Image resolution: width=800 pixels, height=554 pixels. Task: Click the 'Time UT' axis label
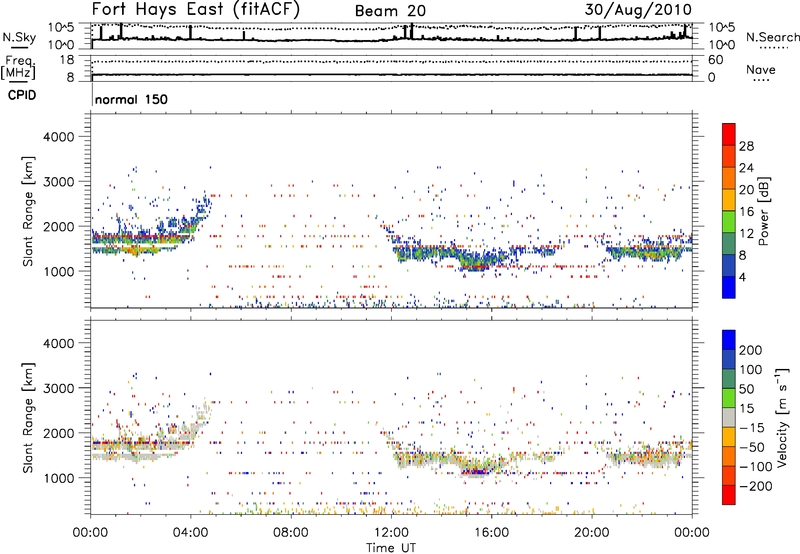[x=391, y=548]
